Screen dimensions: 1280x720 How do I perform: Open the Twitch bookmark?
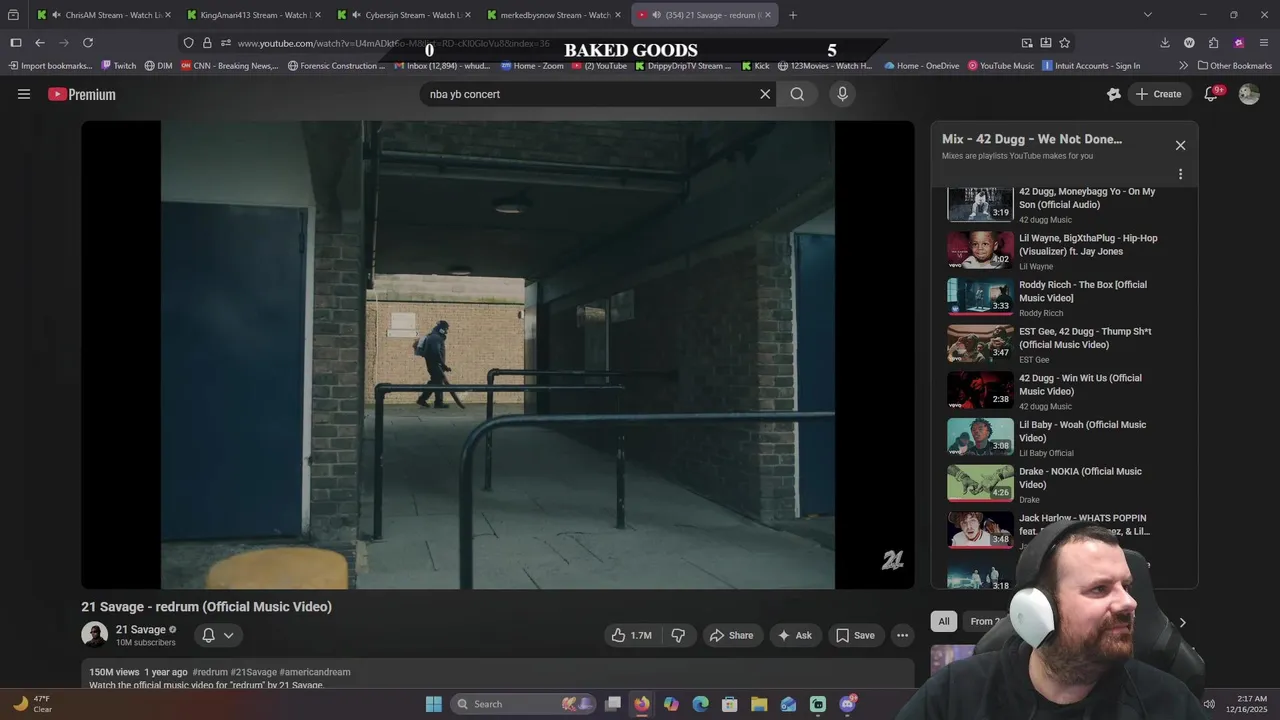[x=119, y=66]
